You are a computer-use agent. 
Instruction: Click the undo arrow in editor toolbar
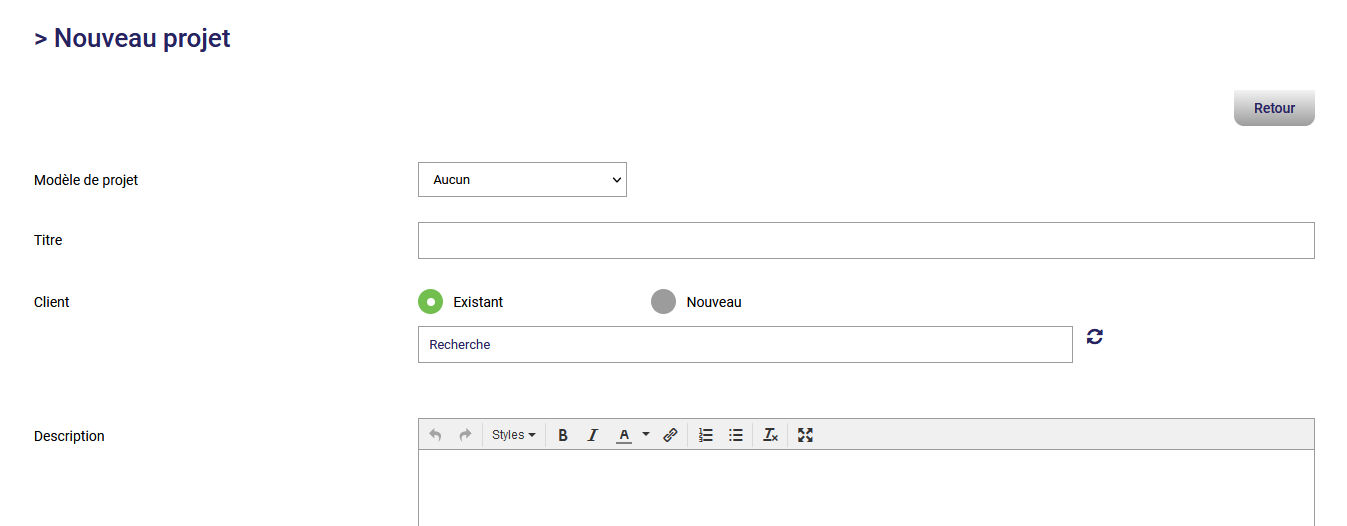[x=435, y=435]
